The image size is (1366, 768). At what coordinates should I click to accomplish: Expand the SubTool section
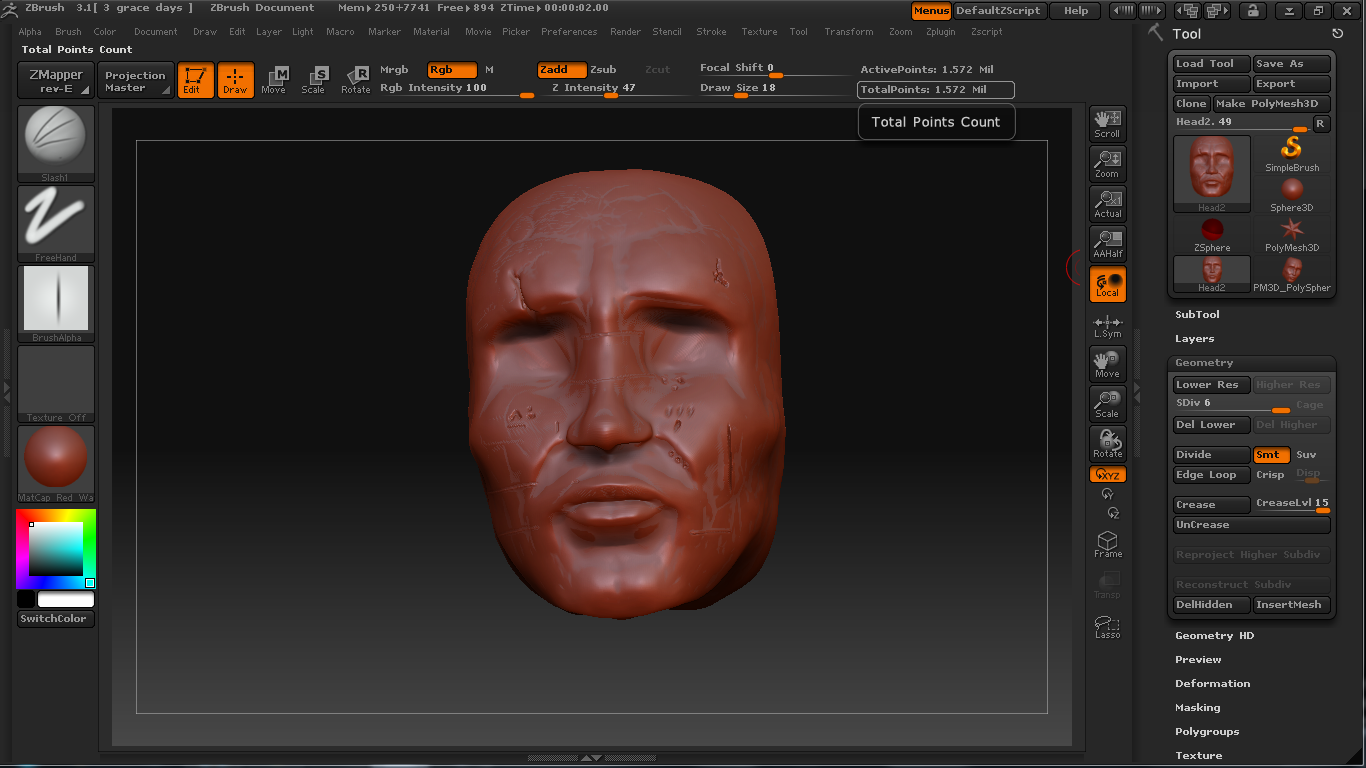[1197, 315]
